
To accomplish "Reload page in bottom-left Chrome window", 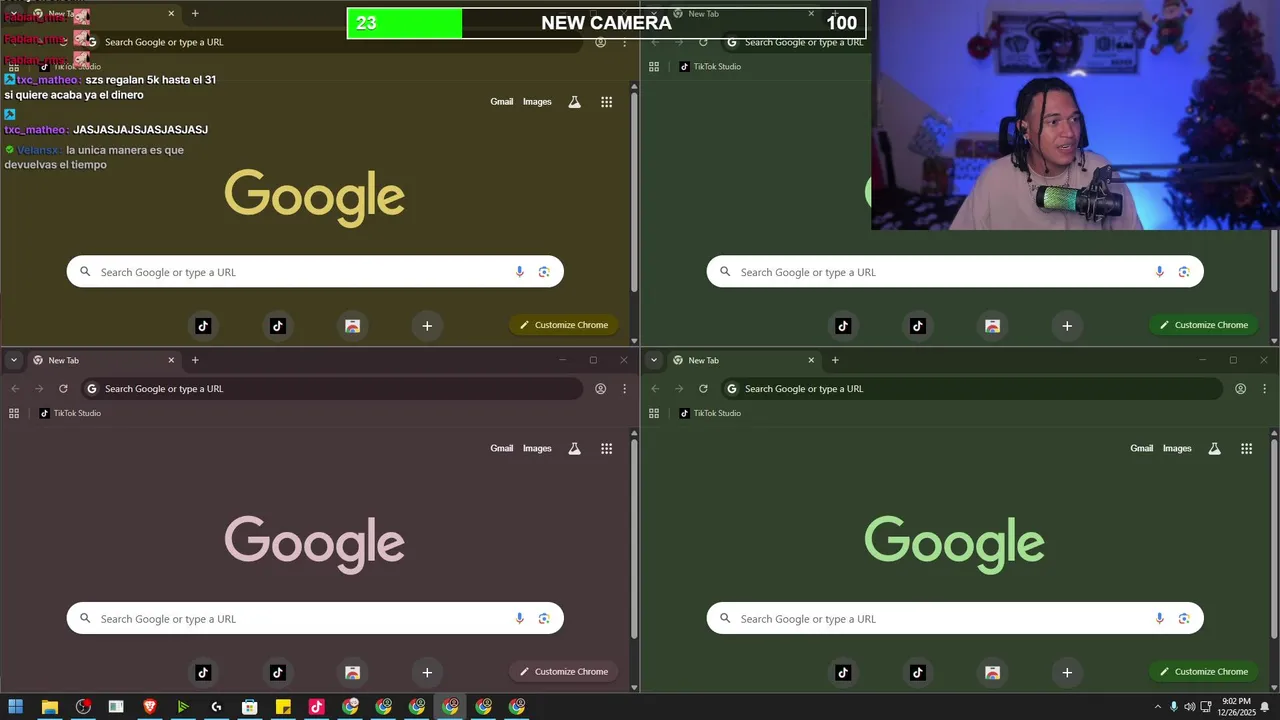I will coord(63,389).
